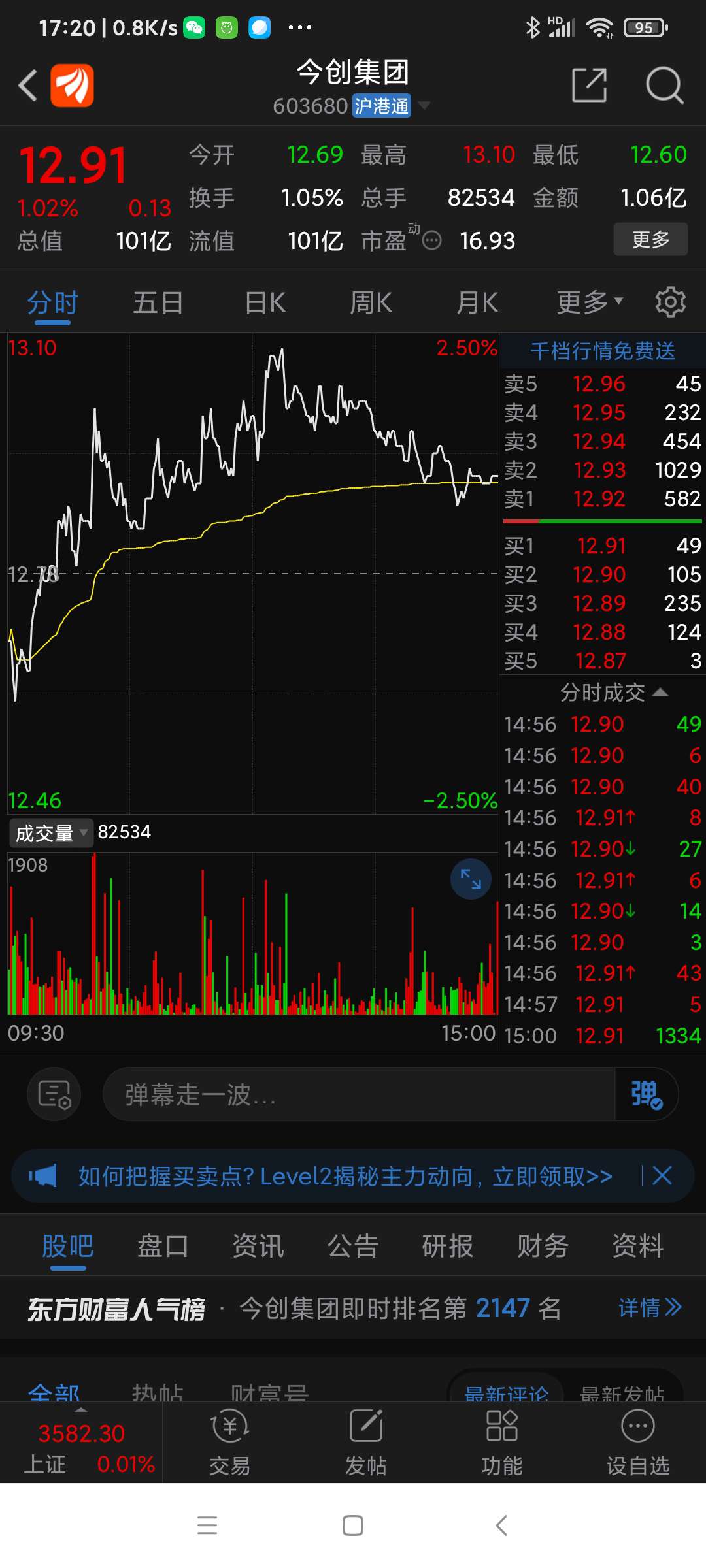Open the 发帖 post icon
Image resolution: width=706 pixels, height=1568 pixels.
click(365, 1442)
